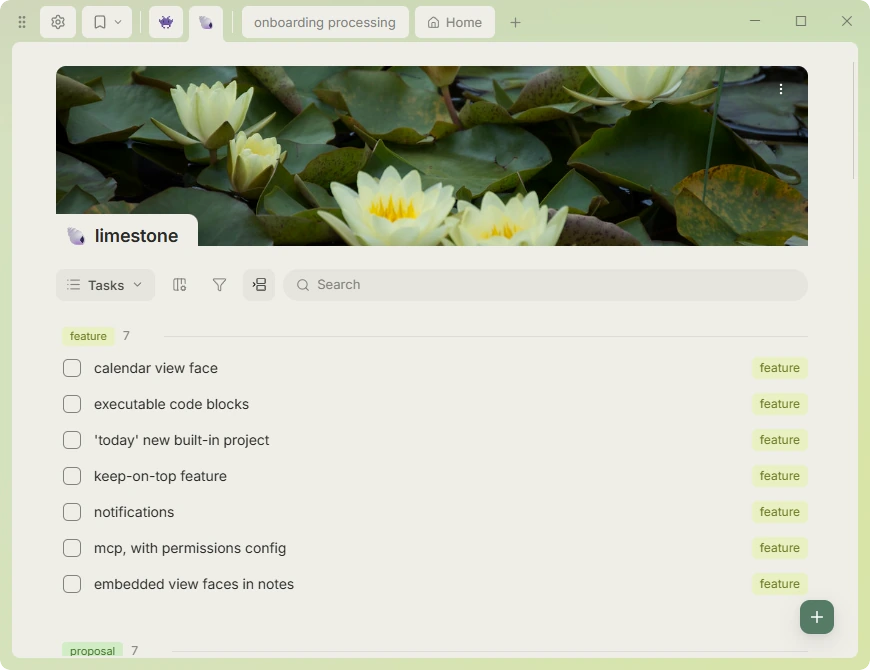This screenshot has width=870, height=670.
Task: Minimize the application window
Action: click(755, 21)
